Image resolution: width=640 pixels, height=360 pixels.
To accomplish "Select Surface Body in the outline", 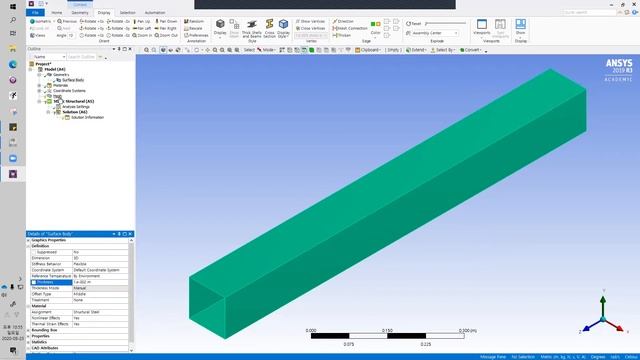I will [x=73, y=80].
